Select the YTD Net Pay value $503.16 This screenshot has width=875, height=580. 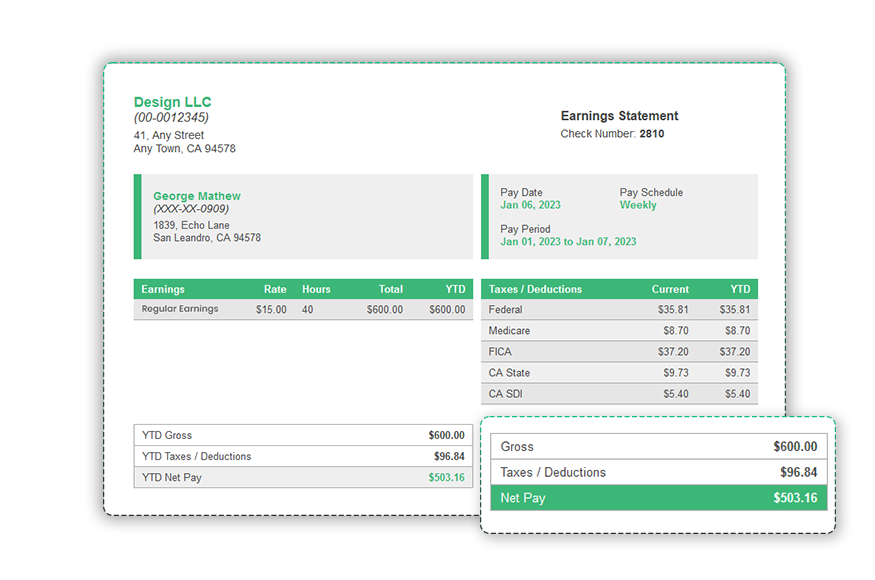448,477
